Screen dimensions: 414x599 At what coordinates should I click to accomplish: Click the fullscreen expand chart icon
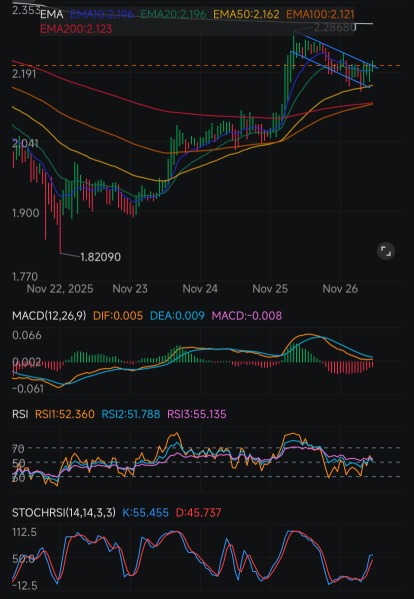point(386,251)
